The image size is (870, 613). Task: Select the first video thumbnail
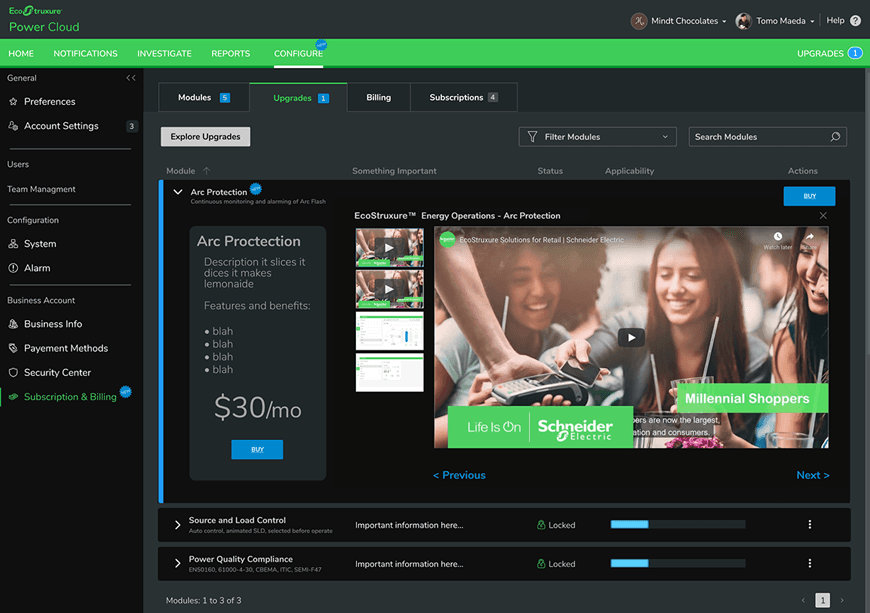390,247
